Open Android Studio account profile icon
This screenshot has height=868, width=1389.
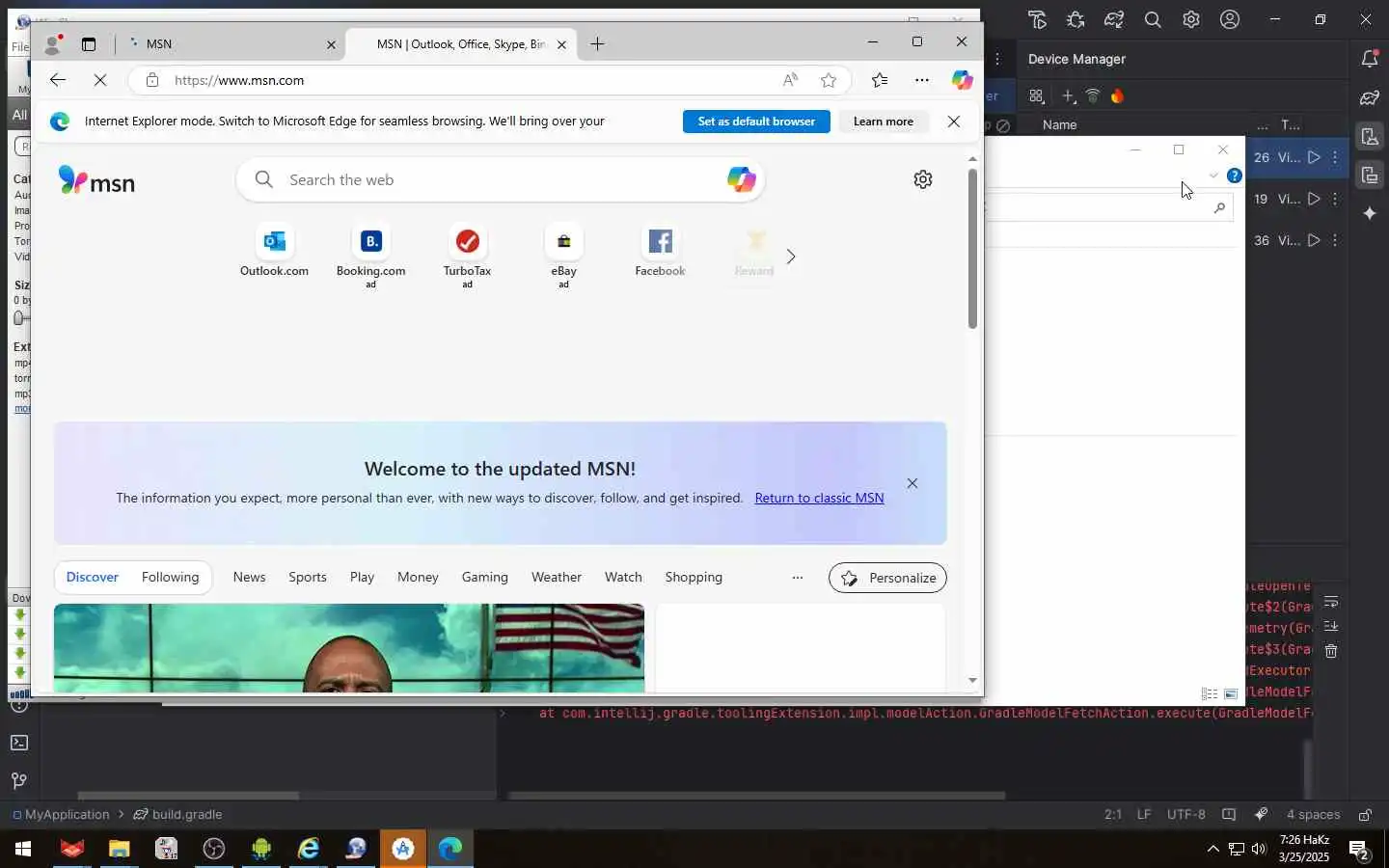pyautogui.click(x=1230, y=19)
